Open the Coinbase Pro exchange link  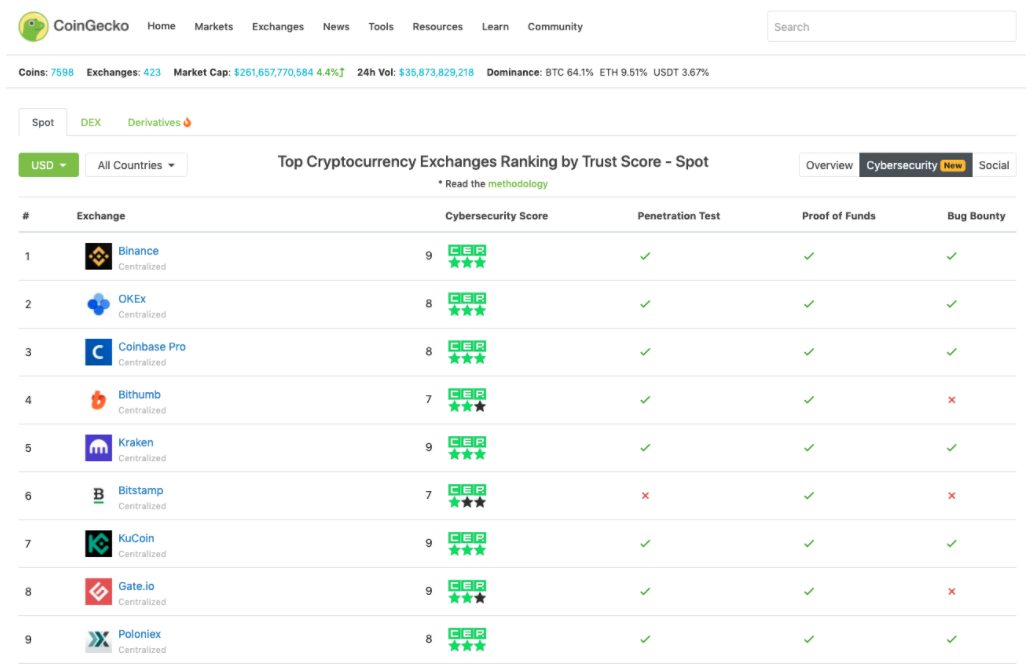tap(152, 346)
